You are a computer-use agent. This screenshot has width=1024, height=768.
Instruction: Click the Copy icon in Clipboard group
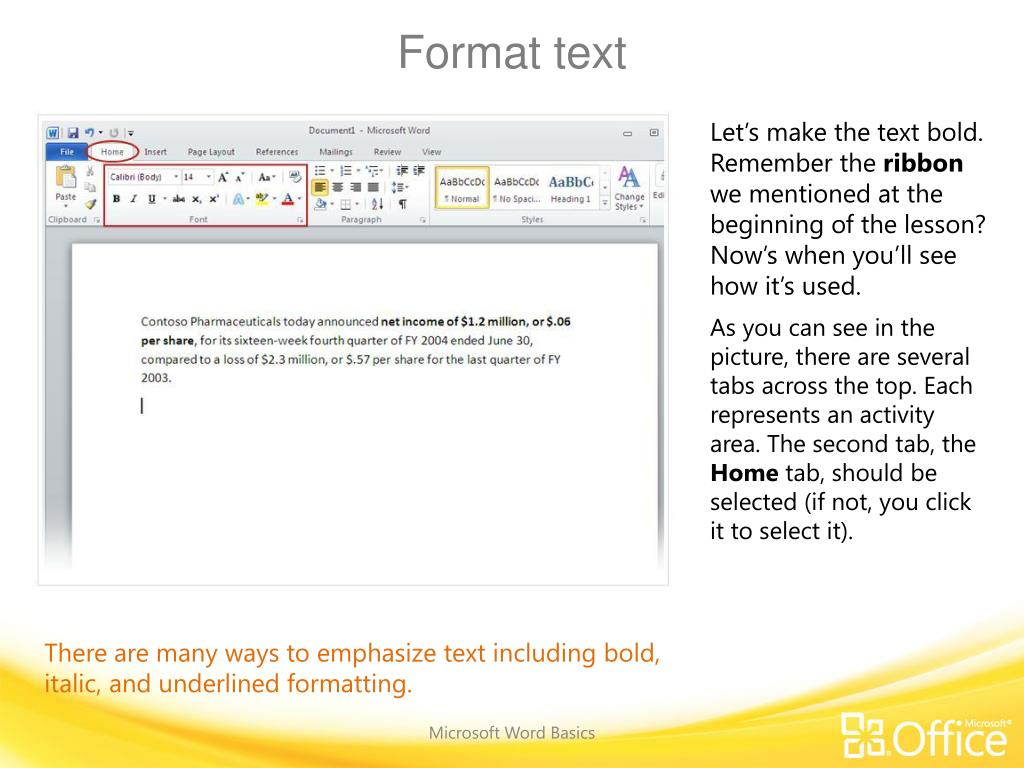point(90,187)
